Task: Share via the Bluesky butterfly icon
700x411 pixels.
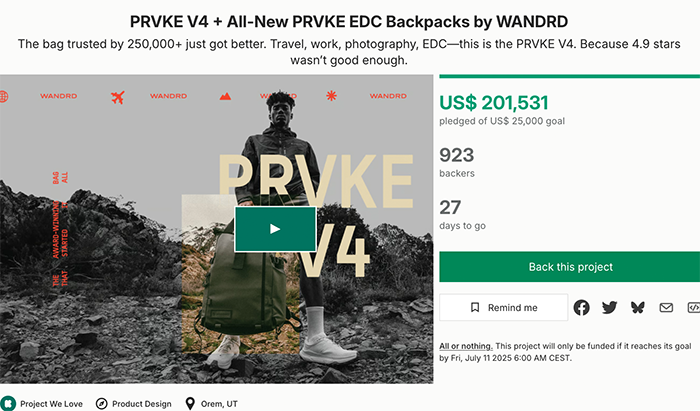Action: (638, 307)
